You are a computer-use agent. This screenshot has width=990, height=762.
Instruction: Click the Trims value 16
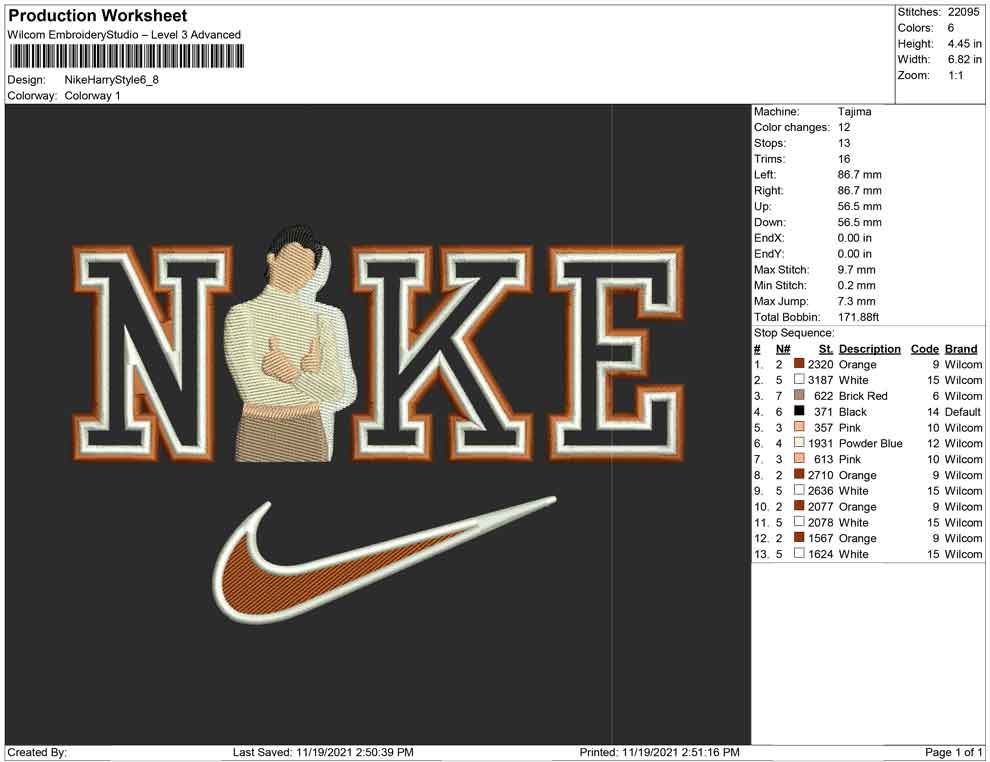[x=844, y=159]
